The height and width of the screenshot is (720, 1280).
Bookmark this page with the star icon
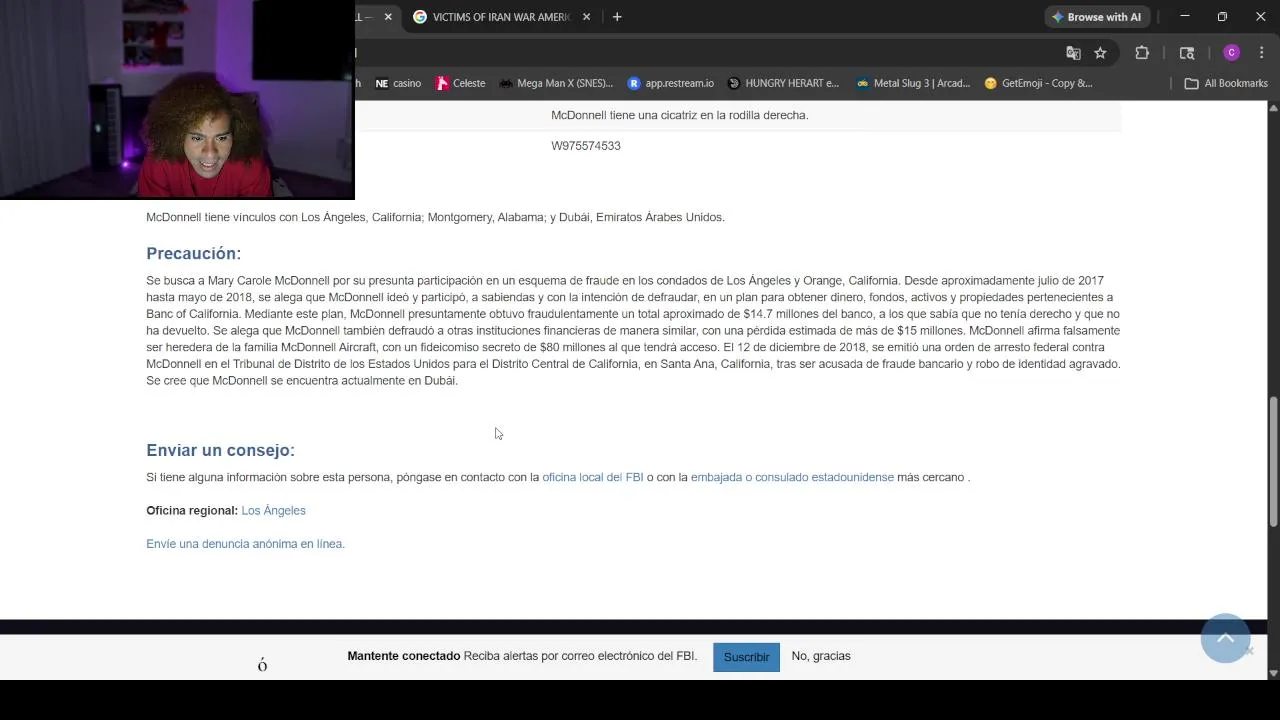(1100, 53)
